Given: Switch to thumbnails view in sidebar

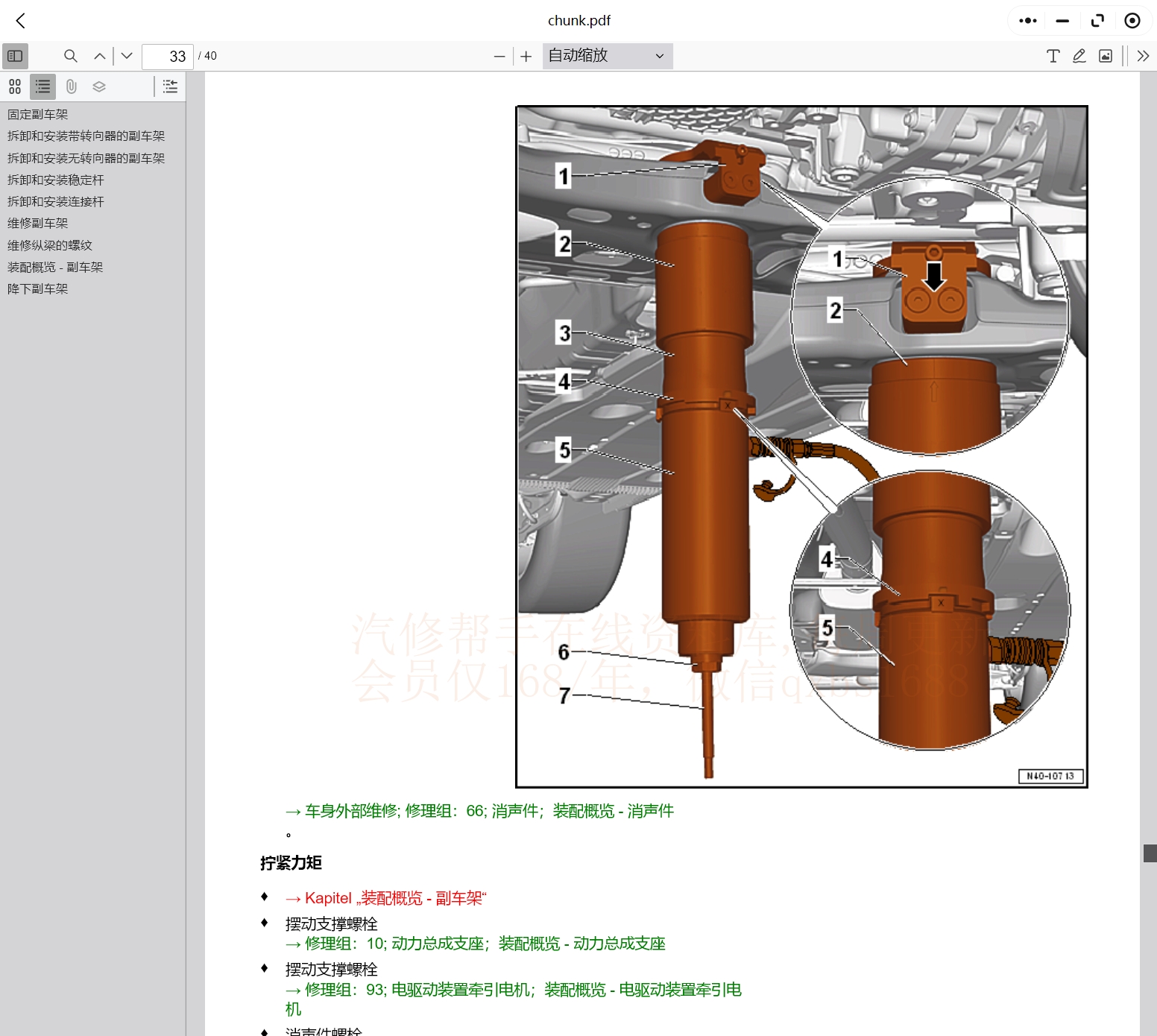Looking at the screenshot, I should (15, 86).
